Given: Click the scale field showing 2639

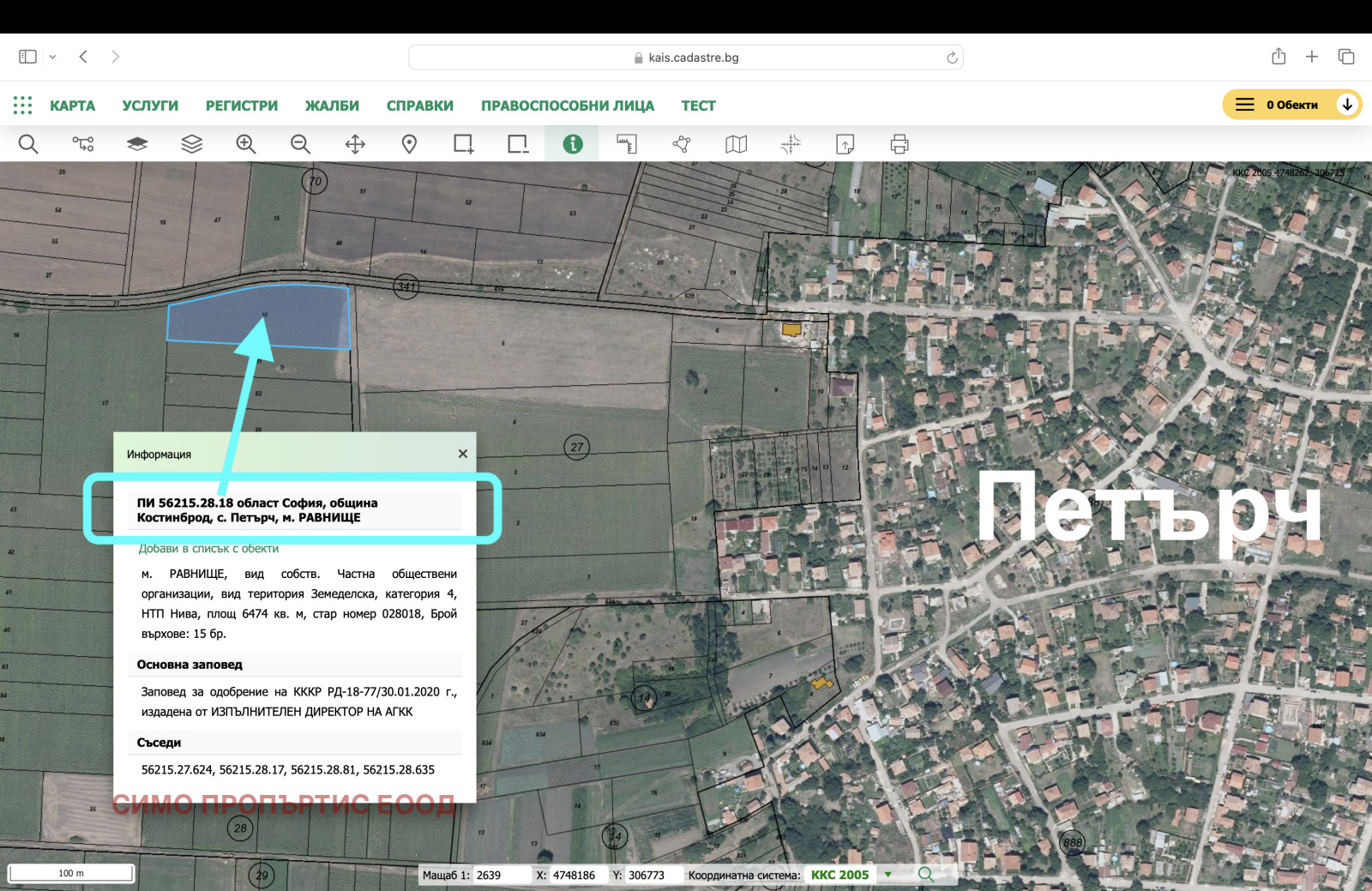Looking at the screenshot, I should click(x=502, y=875).
